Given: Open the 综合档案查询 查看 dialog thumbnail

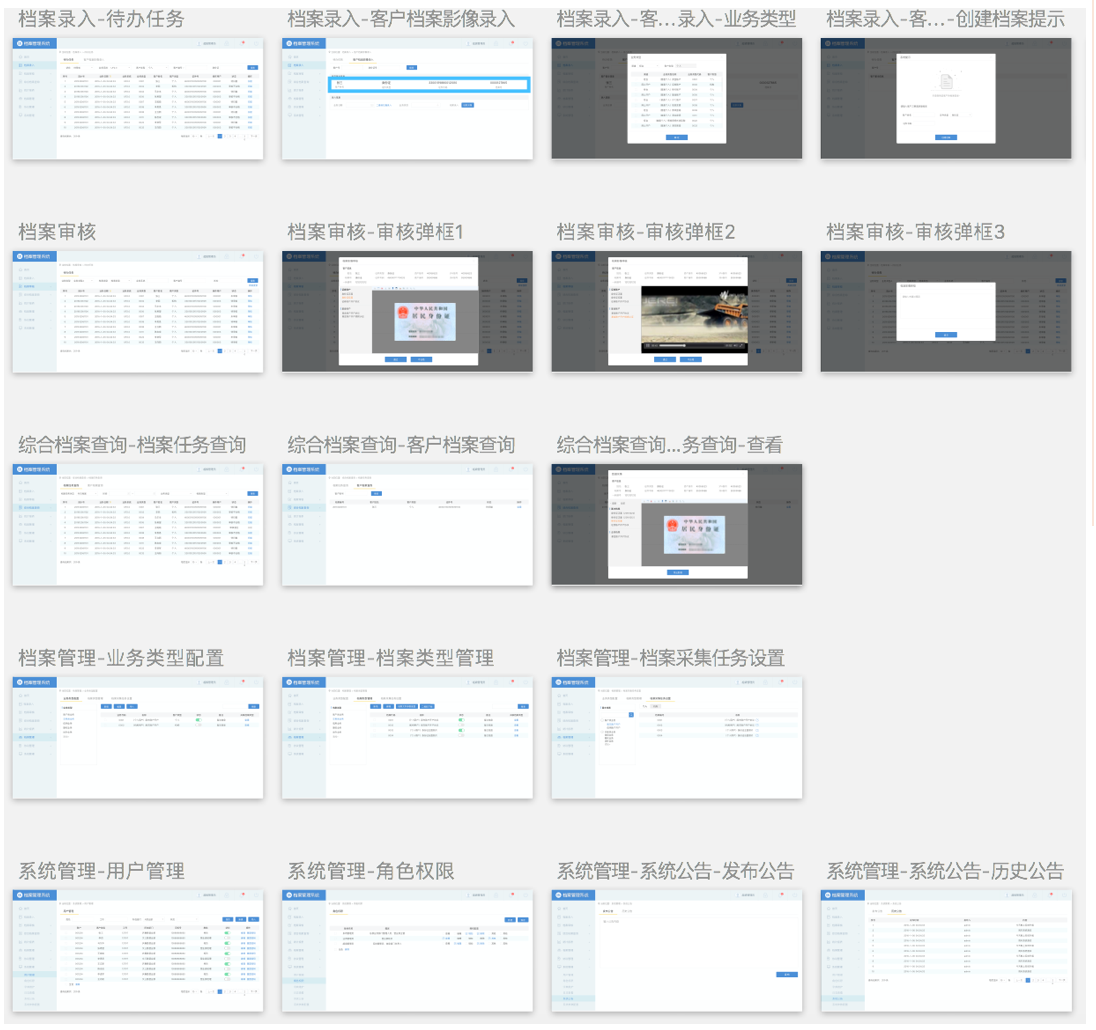Looking at the screenshot, I should pyautogui.click(x=677, y=525).
